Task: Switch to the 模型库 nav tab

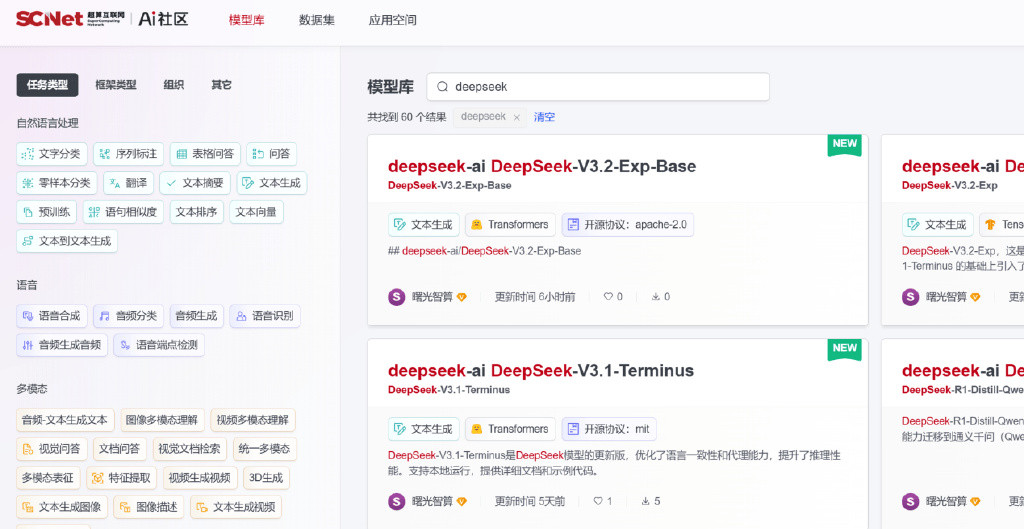Action: 246,20
